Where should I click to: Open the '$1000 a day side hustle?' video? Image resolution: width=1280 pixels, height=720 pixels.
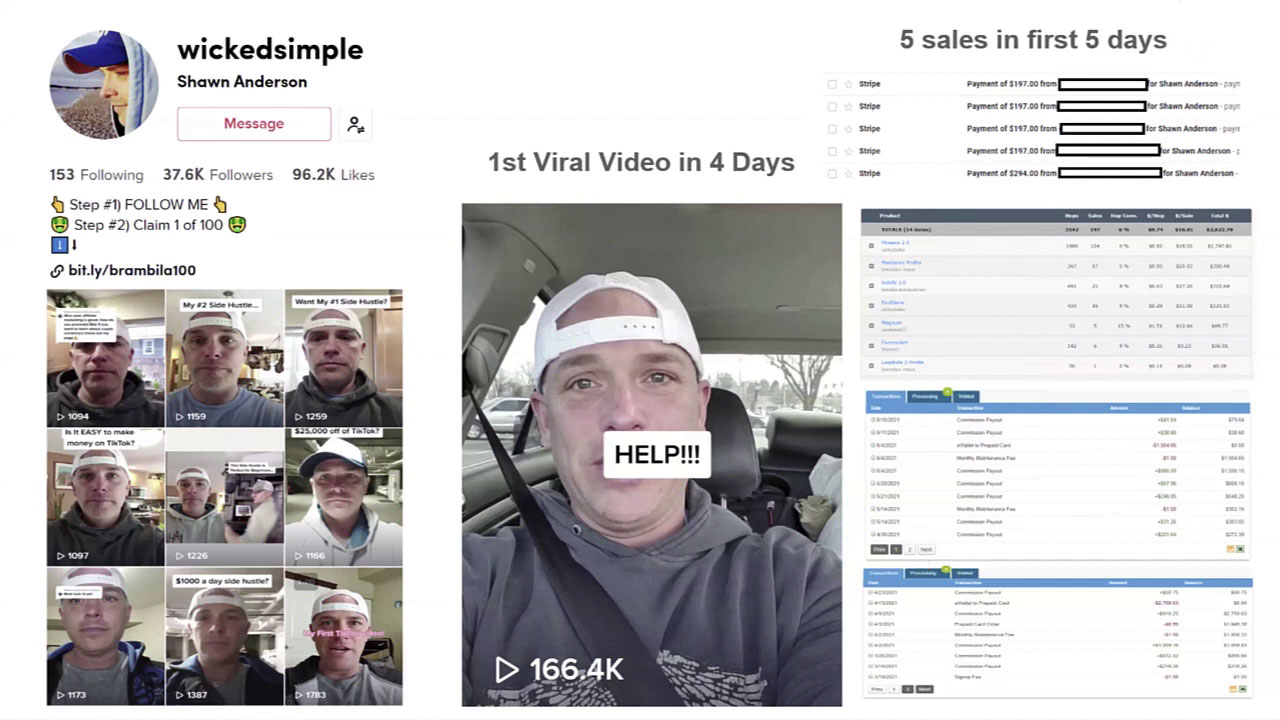pos(224,636)
